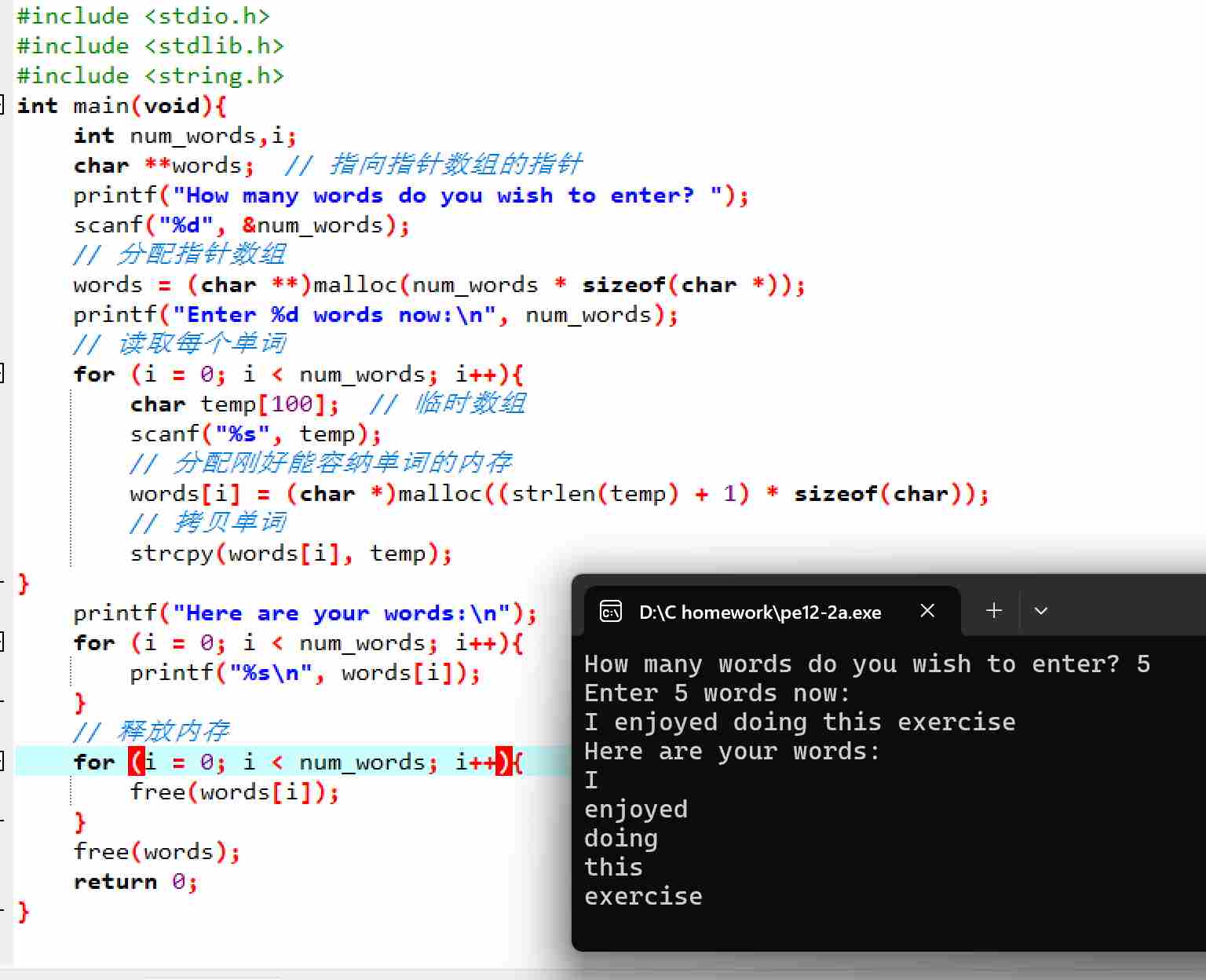Click the red-highlighted opening parenthesis in the last for loop
Screen dimensions: 1206x980
(137, 762)
